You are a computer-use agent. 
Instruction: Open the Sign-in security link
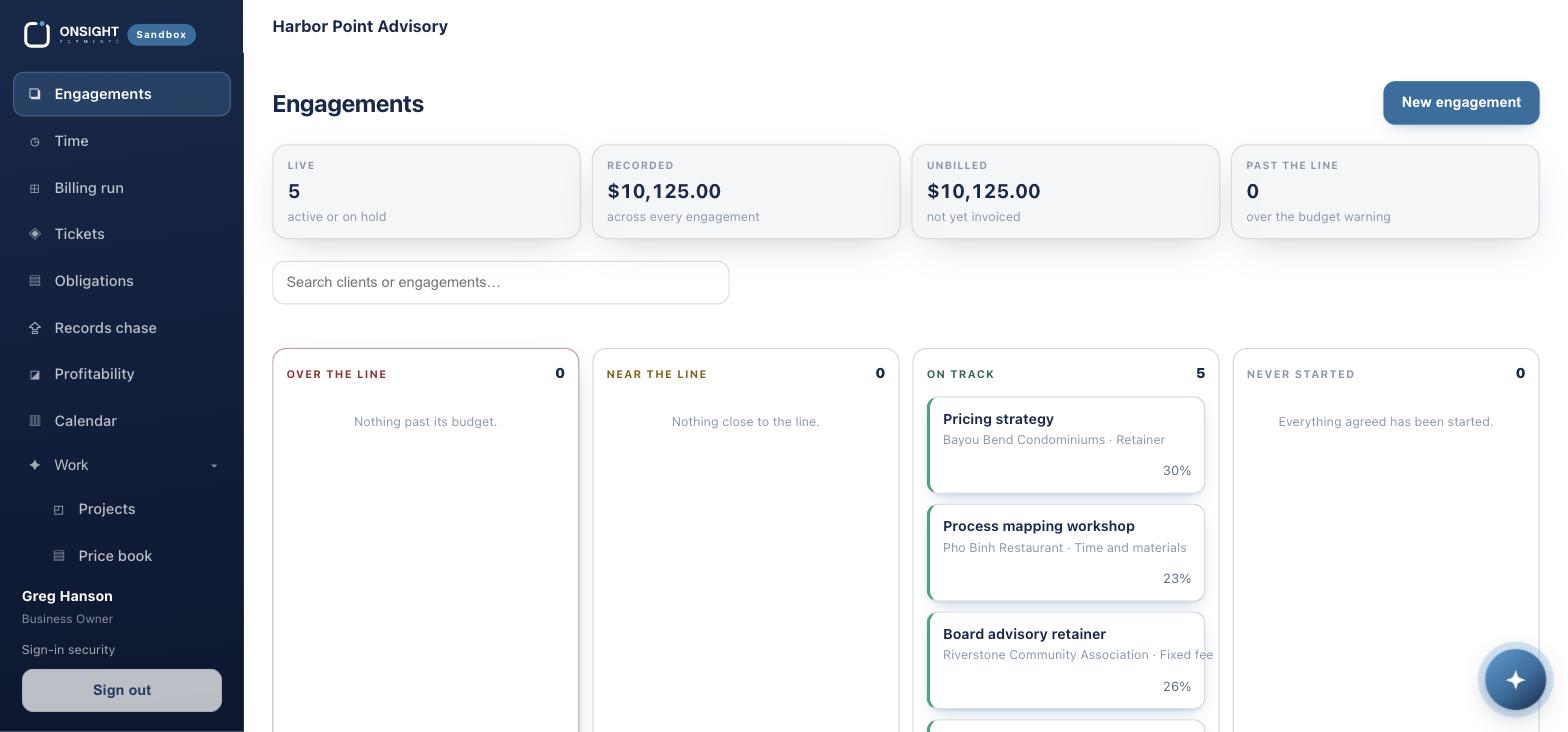(69, 650)
